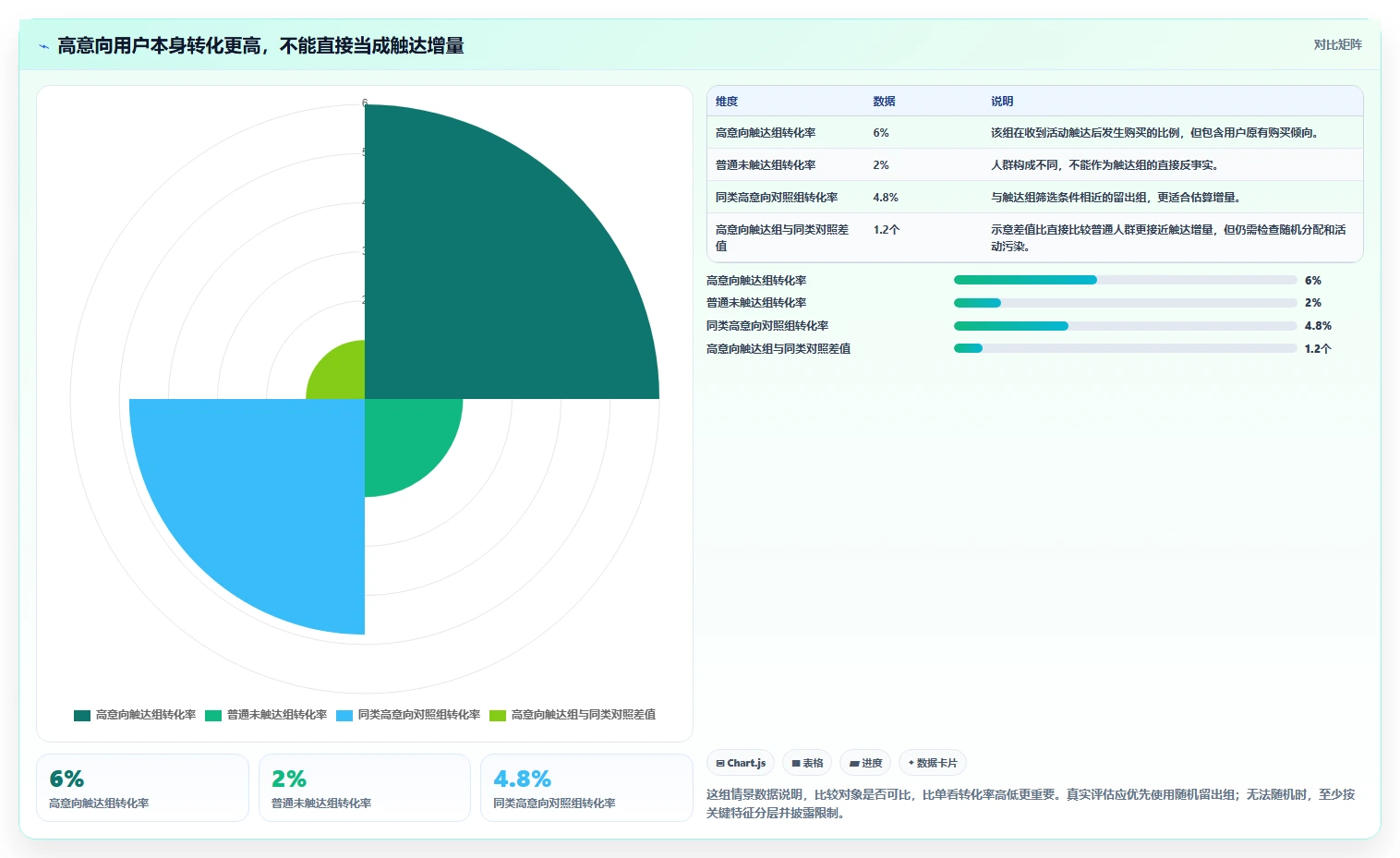Image resolution: width=1400 pixels, height=858 pixels.
Task: Click the 表格 chip
Action: [807, 763]
